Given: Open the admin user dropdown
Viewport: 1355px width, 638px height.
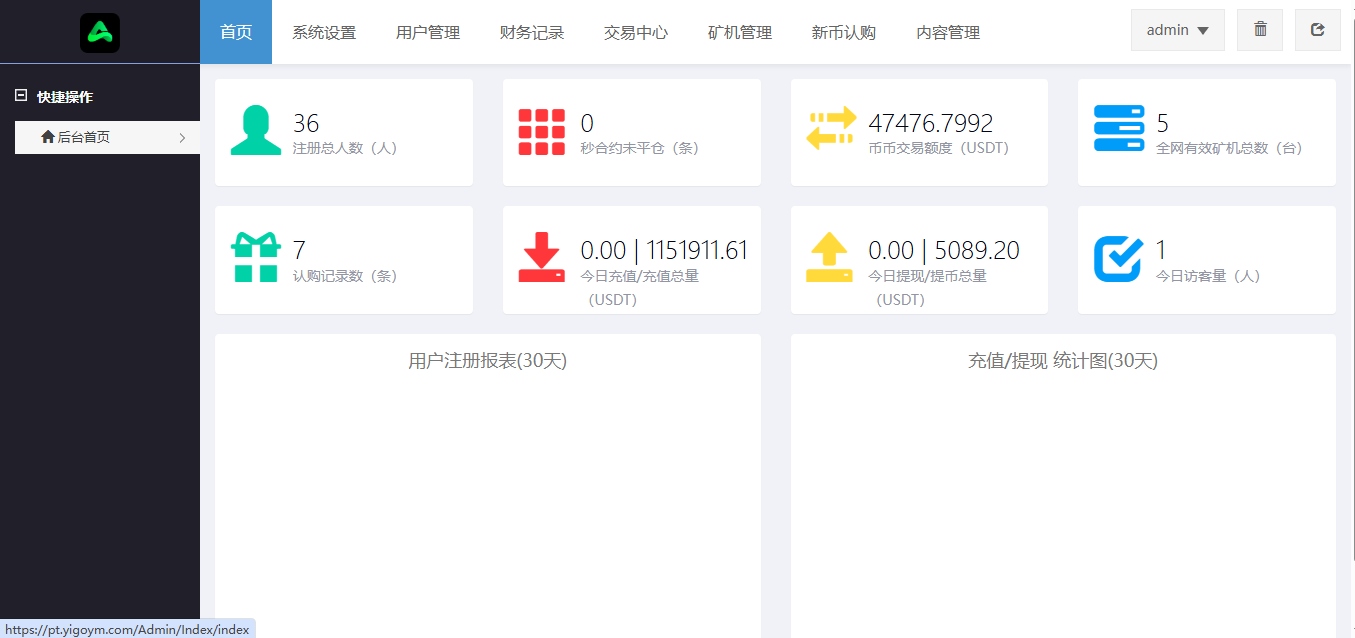Looking at the screenshot, I should click(1177, 30).
